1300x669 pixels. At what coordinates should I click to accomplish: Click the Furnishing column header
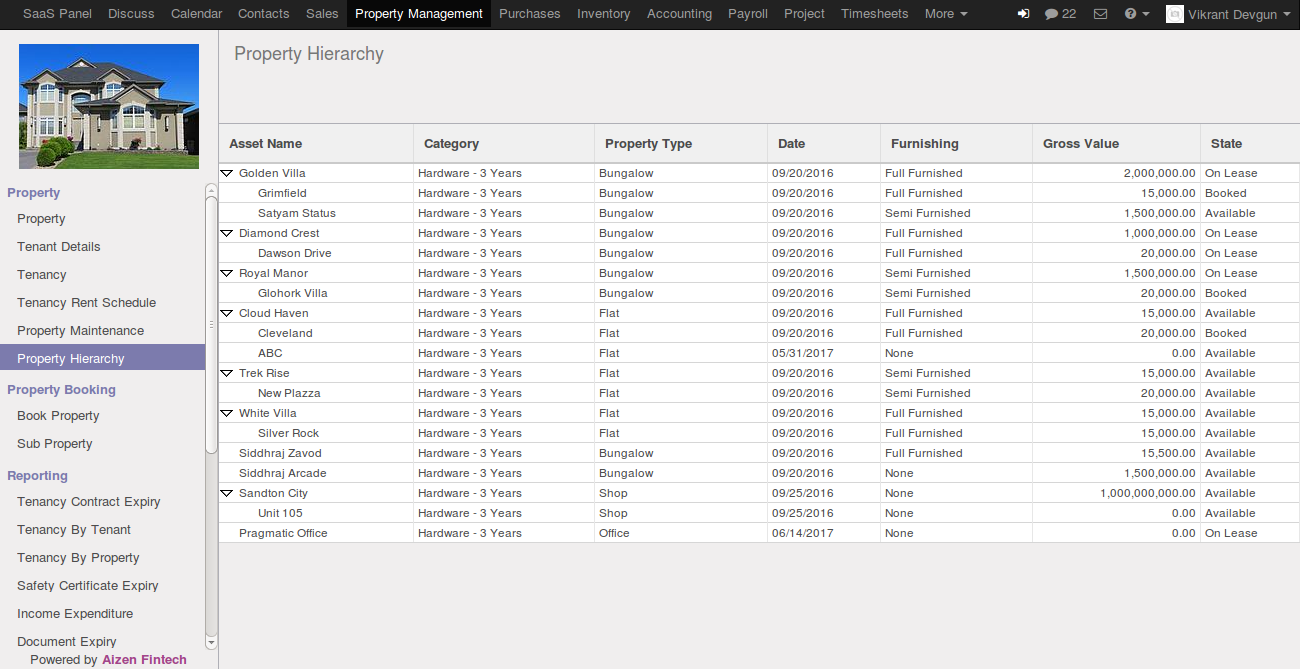tap(956, 144)
